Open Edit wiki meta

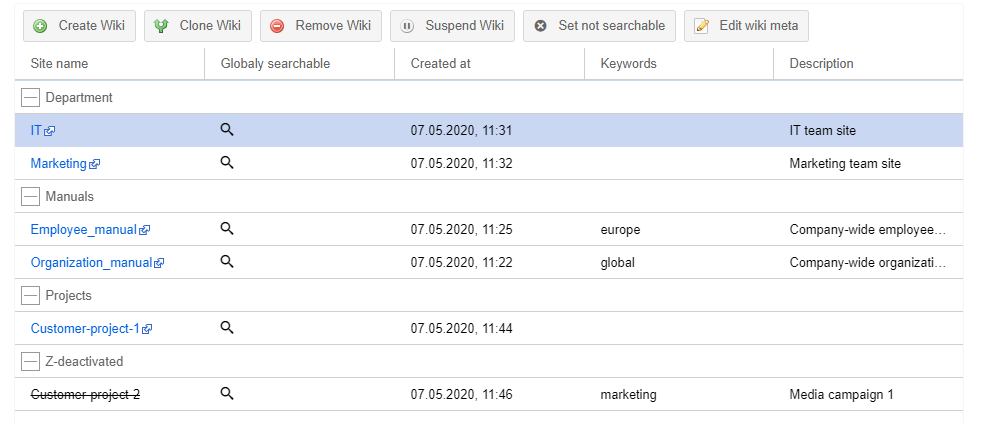click(x=745, y=26)
